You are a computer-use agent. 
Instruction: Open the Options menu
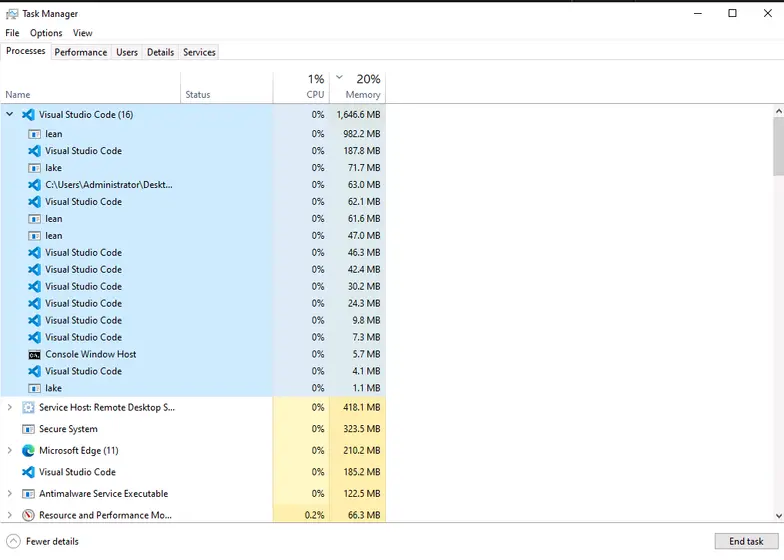tap(46, 33)
